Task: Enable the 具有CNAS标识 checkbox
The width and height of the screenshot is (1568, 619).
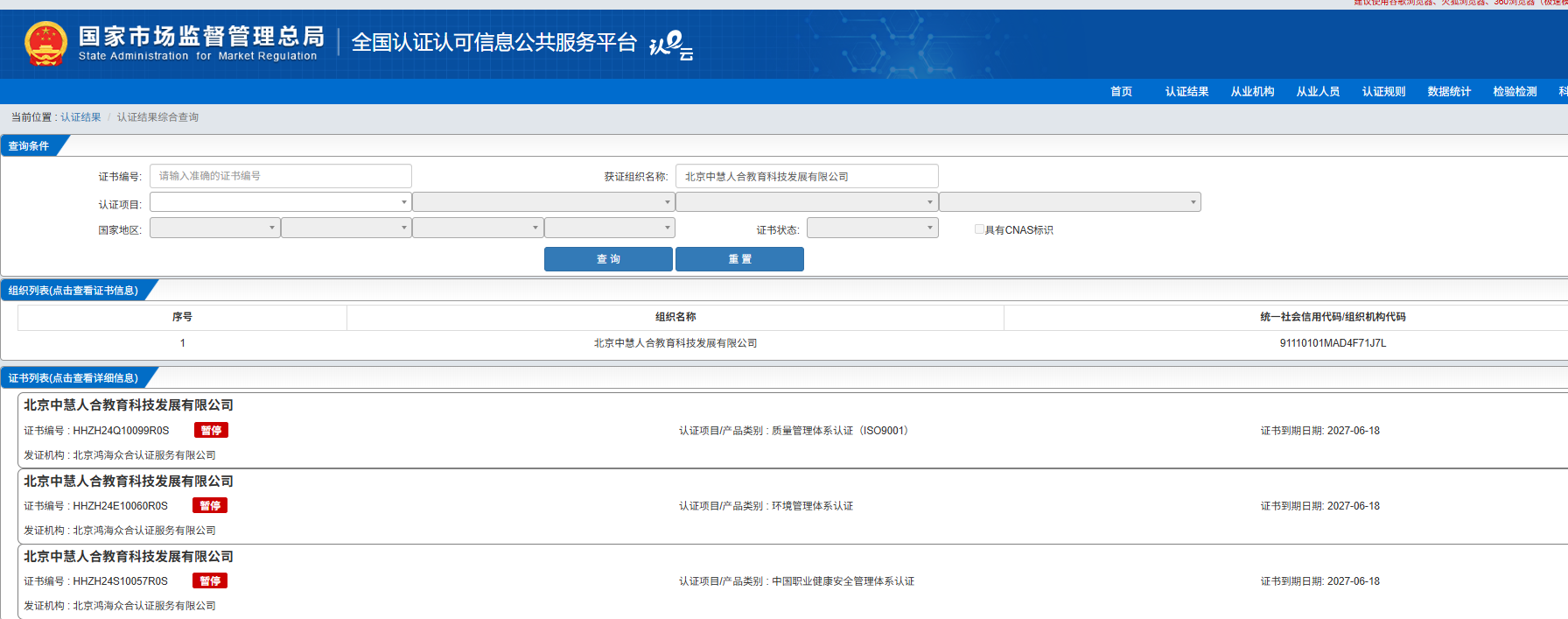Action: (x=979, y=229)
